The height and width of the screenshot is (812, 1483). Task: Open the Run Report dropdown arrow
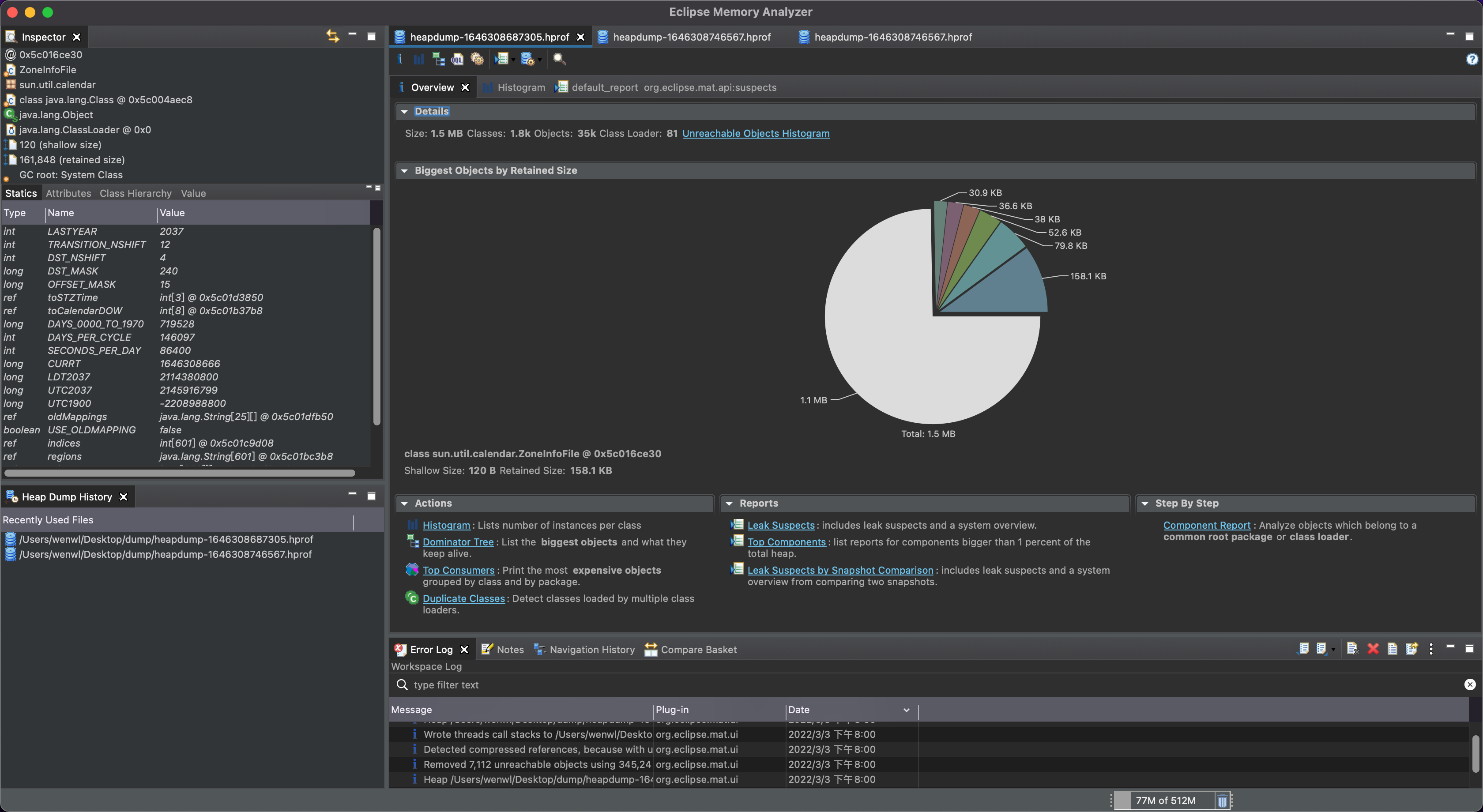coord(513,60)
